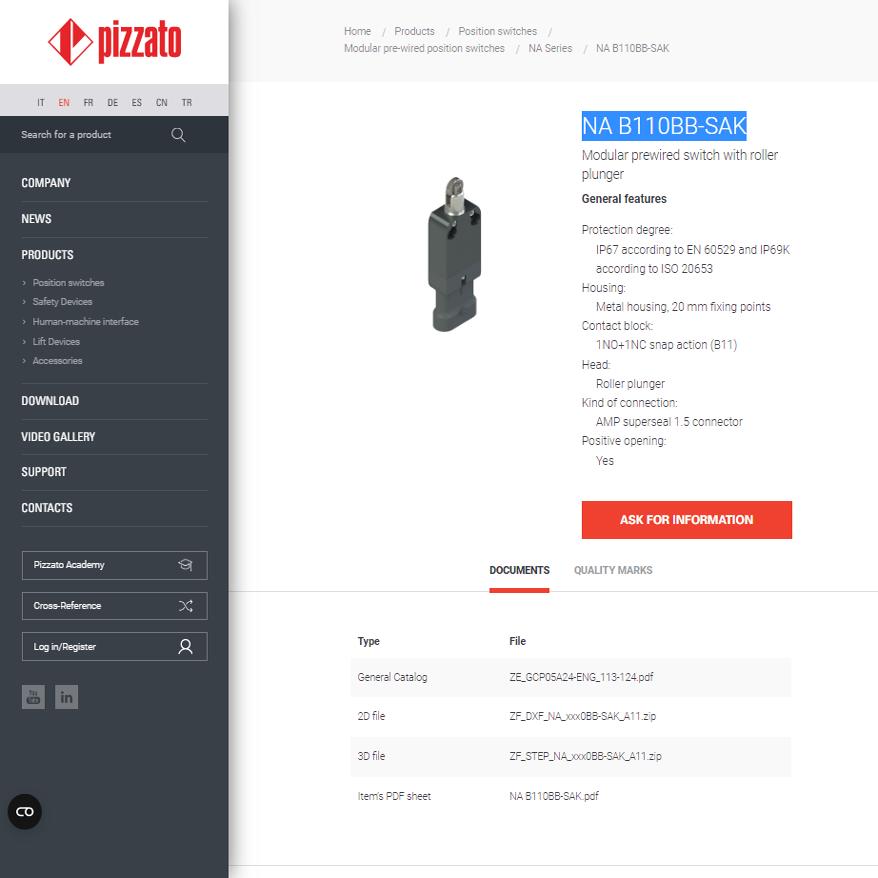Click the 'File' column header

pos(517,642)
